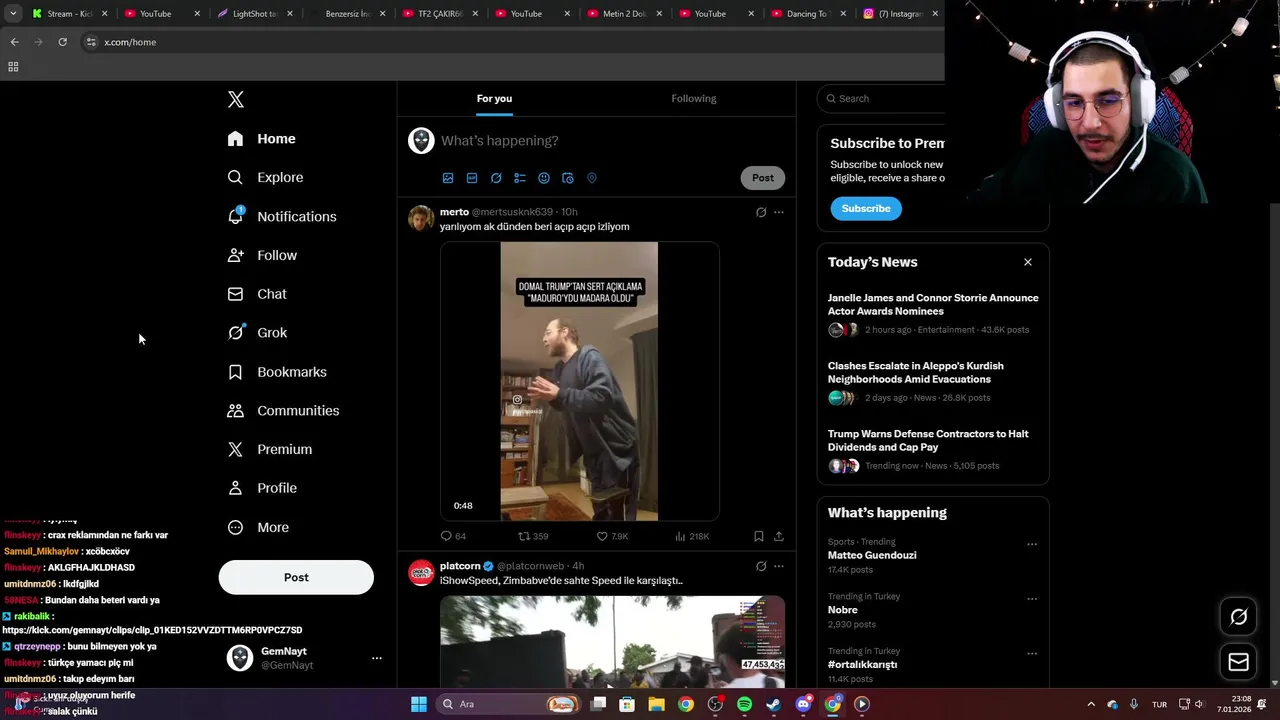
Task: Click the X Search box
Action: tap(882, 98)
